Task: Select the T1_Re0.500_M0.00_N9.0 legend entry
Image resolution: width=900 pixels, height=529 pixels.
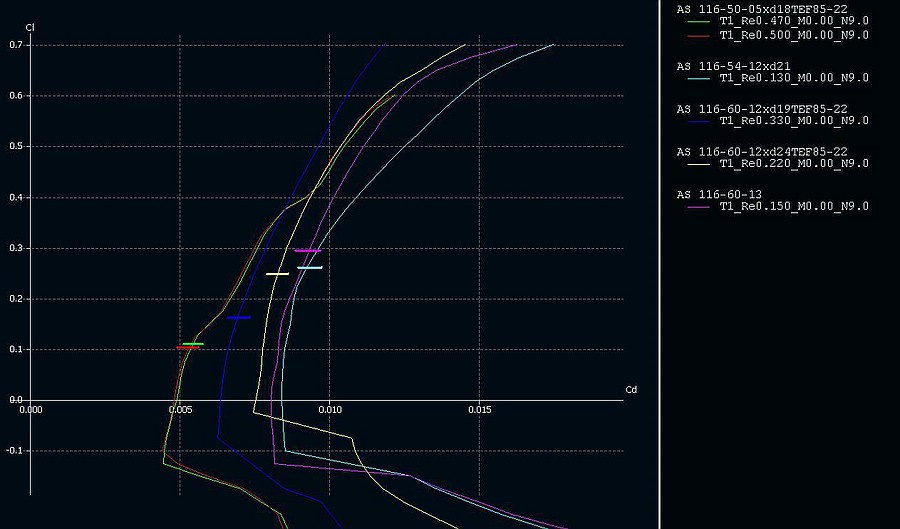Action: tap(794, 35)
